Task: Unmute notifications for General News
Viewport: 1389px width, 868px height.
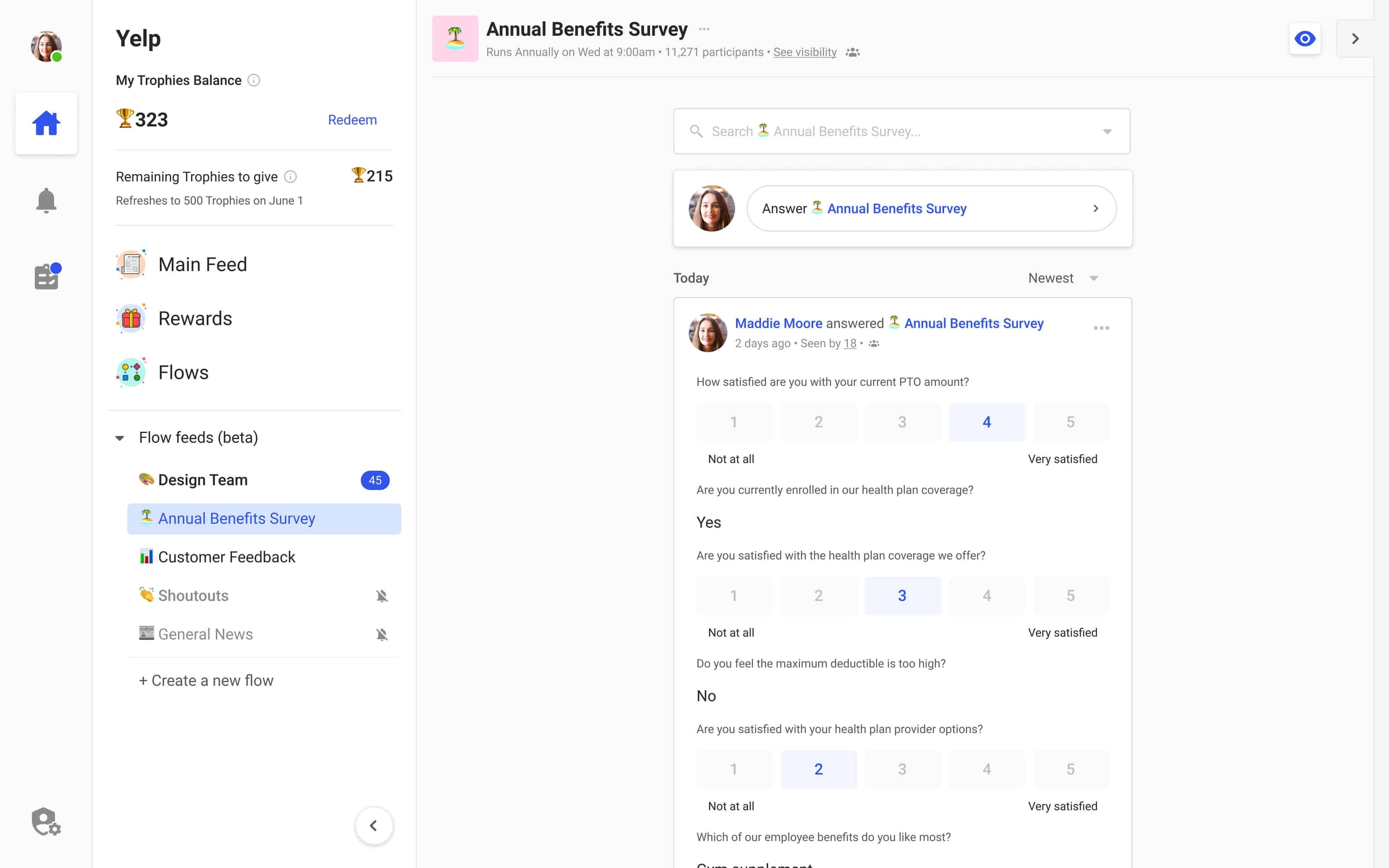Action: pyautogui.click(x=382, y=634)
